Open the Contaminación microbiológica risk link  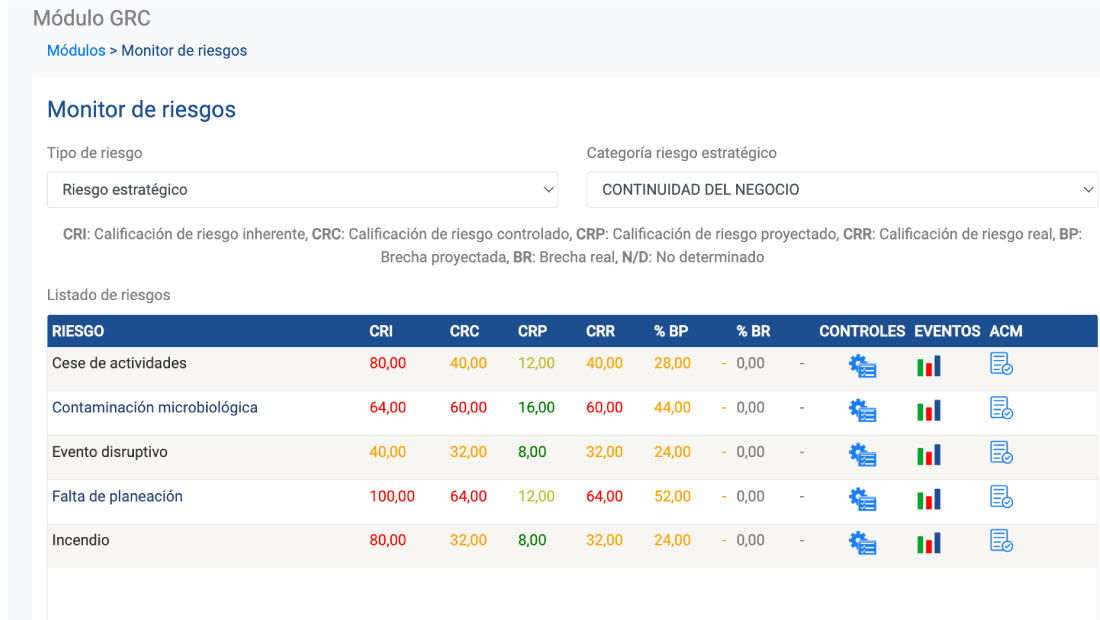point(154,407)
